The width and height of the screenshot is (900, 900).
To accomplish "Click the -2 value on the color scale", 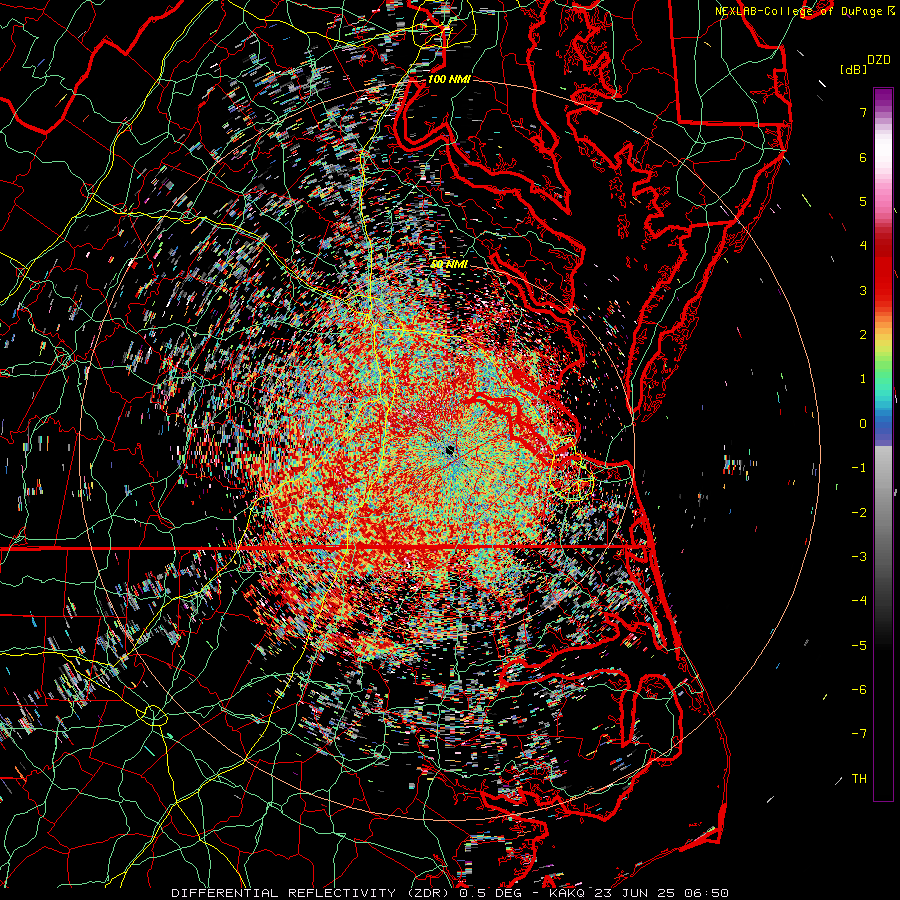I will [x=859, y=513].
